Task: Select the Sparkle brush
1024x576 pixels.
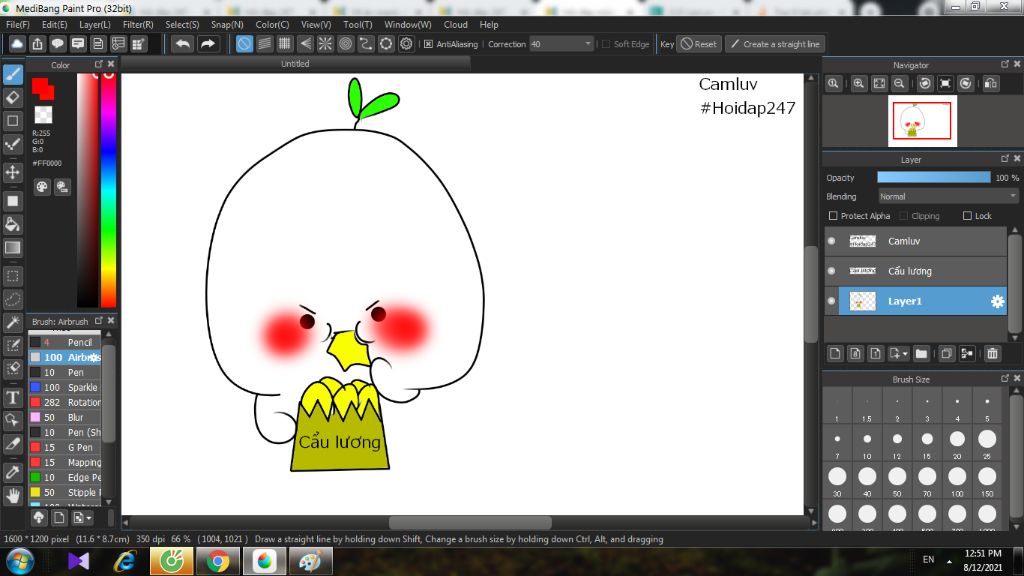Action: [x=65, y=387]
